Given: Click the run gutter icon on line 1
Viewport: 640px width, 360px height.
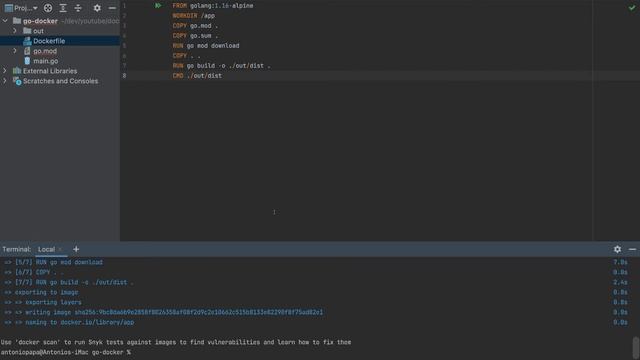Looking at the screenshot, I should [158, 6].
